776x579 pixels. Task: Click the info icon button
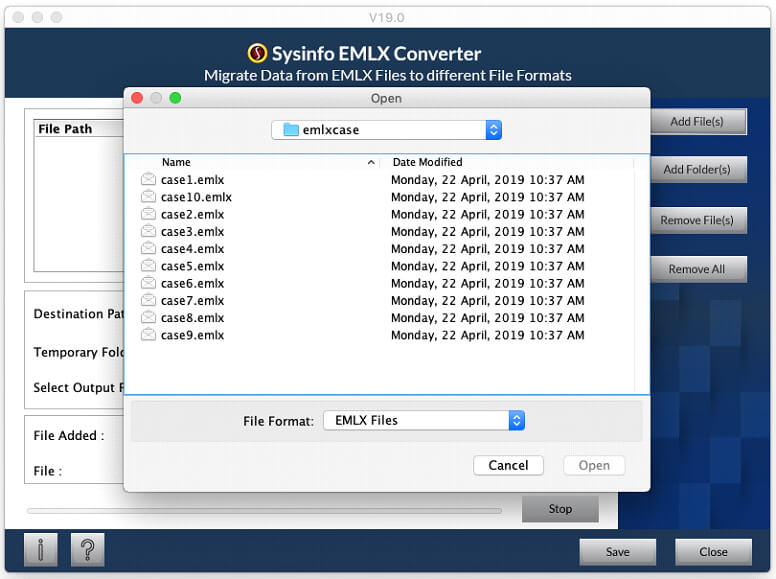pyautogui.click(x=41, y=549)
